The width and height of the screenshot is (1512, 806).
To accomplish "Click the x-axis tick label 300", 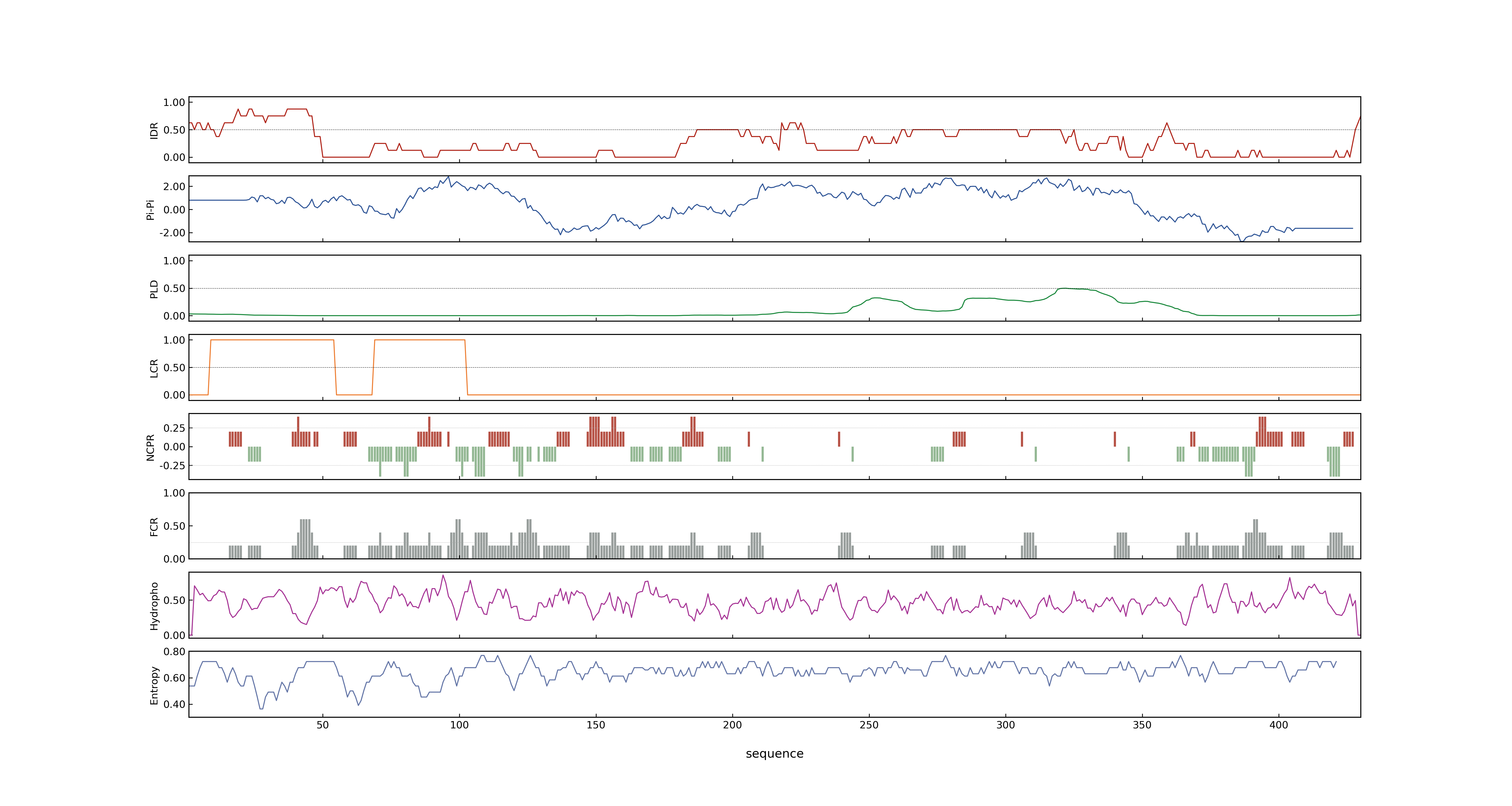I will (1005, 725).
